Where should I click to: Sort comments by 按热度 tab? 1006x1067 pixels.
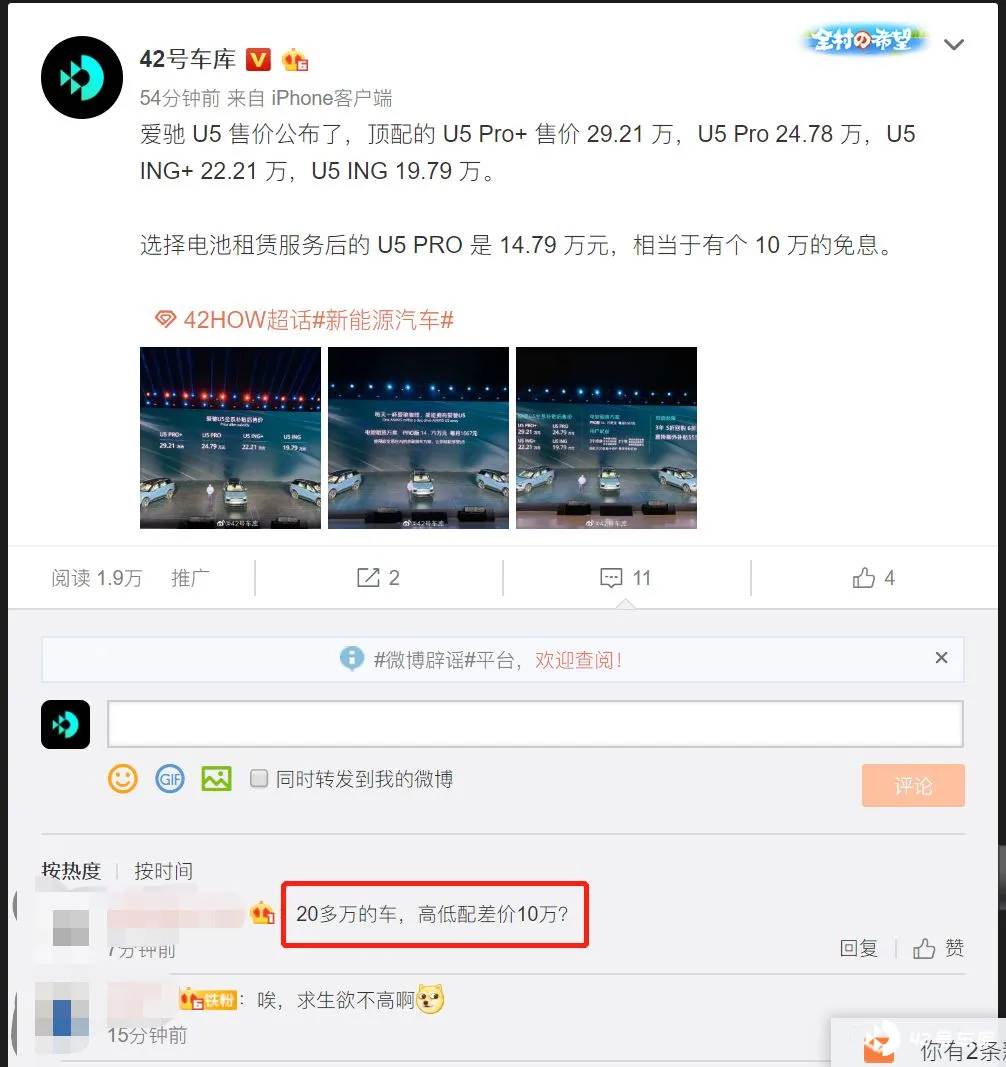(x=71, y=870)
